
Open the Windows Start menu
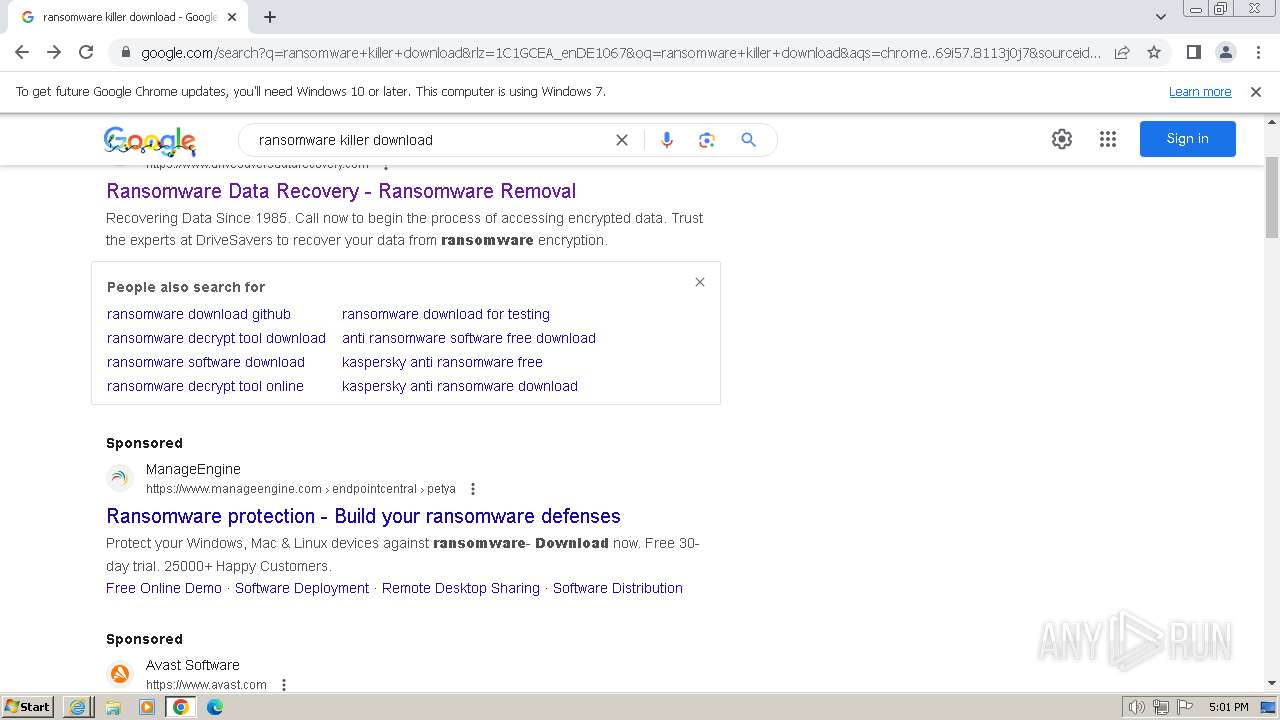tap(27, 706)
